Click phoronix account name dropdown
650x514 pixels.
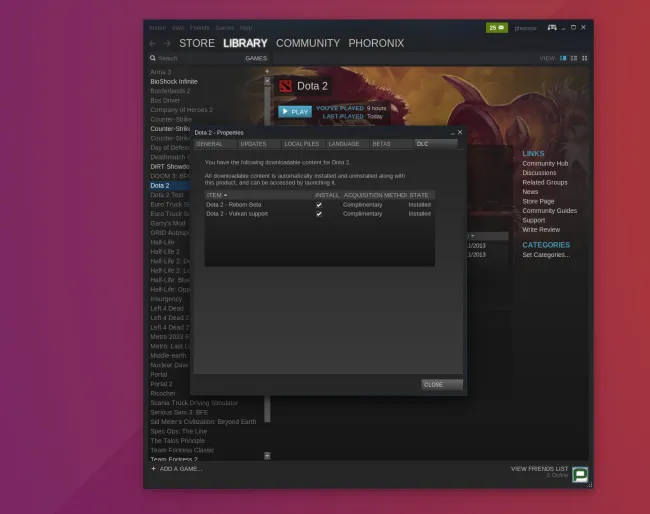coord(526,28)
